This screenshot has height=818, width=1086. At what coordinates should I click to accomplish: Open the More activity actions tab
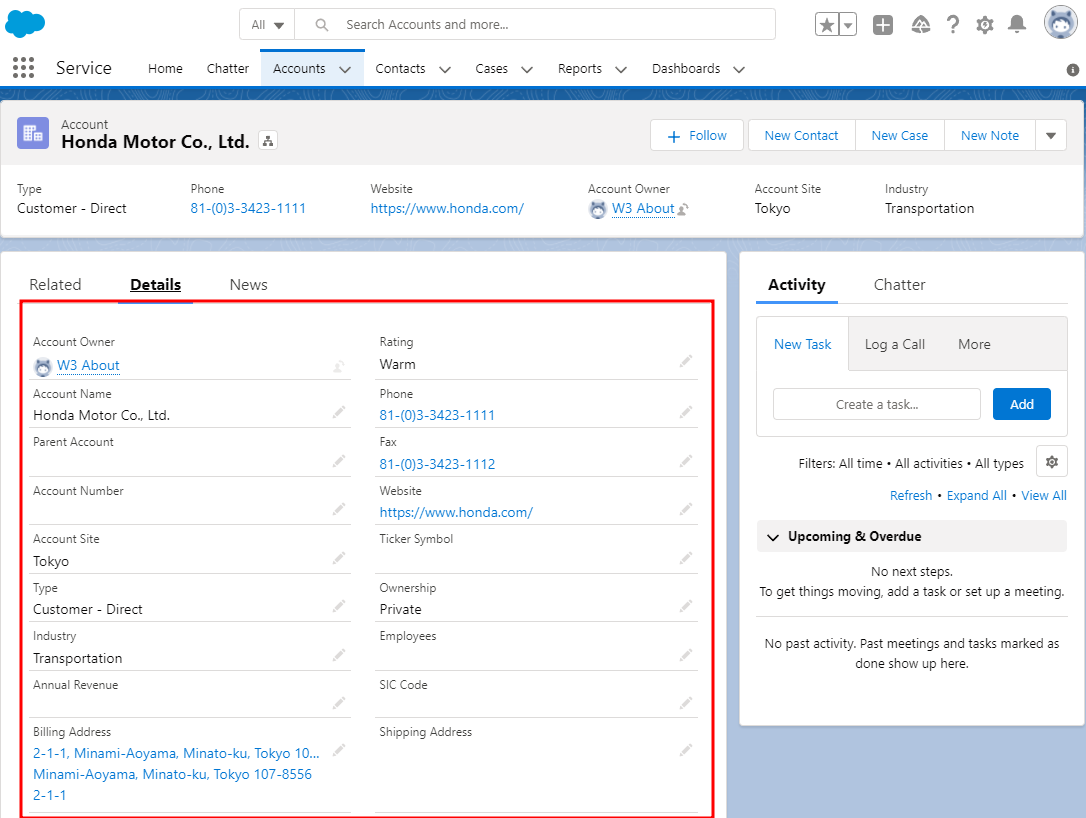[x=974, y=344]
